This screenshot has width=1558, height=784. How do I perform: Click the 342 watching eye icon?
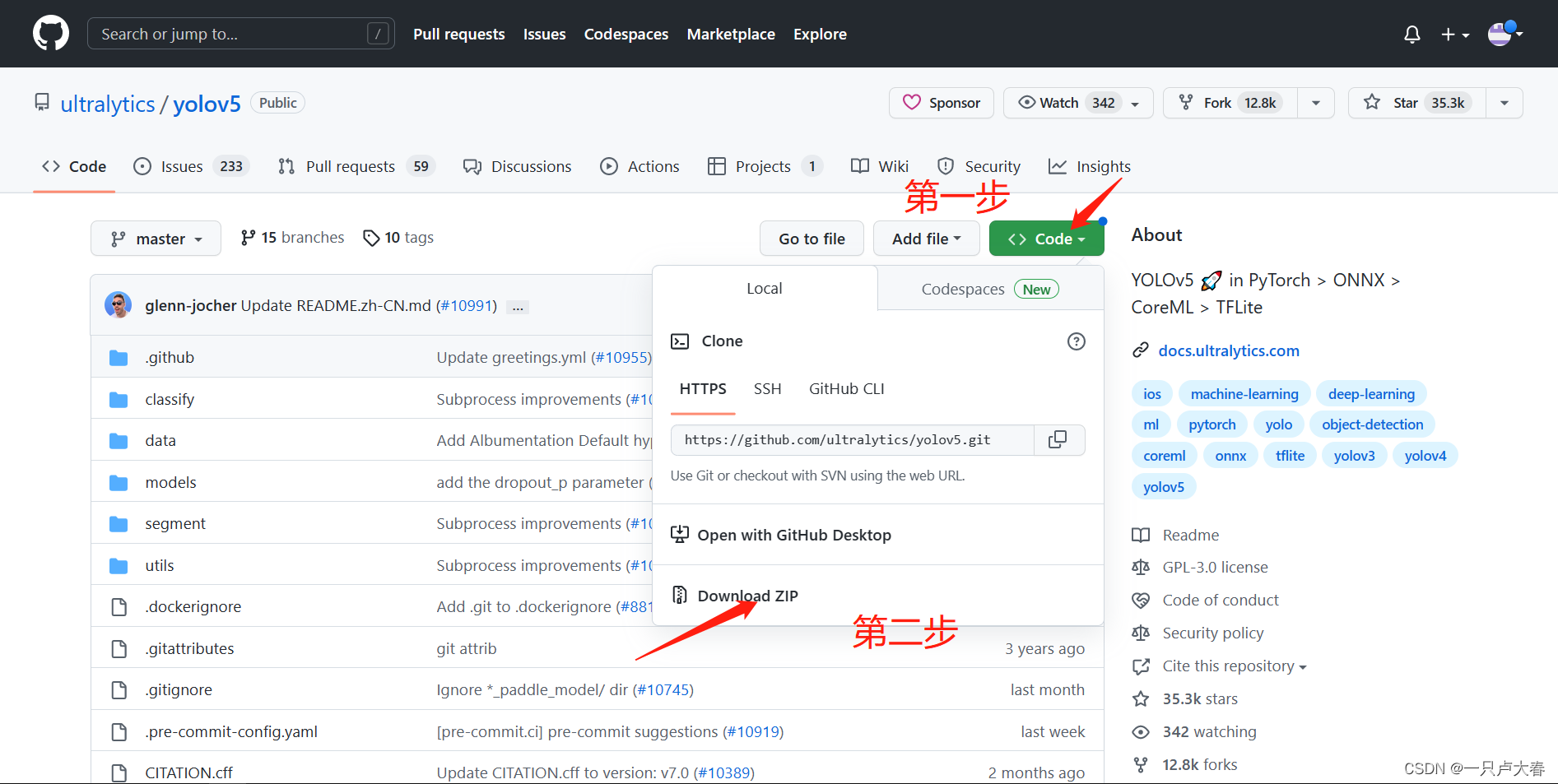(1141, 732)
